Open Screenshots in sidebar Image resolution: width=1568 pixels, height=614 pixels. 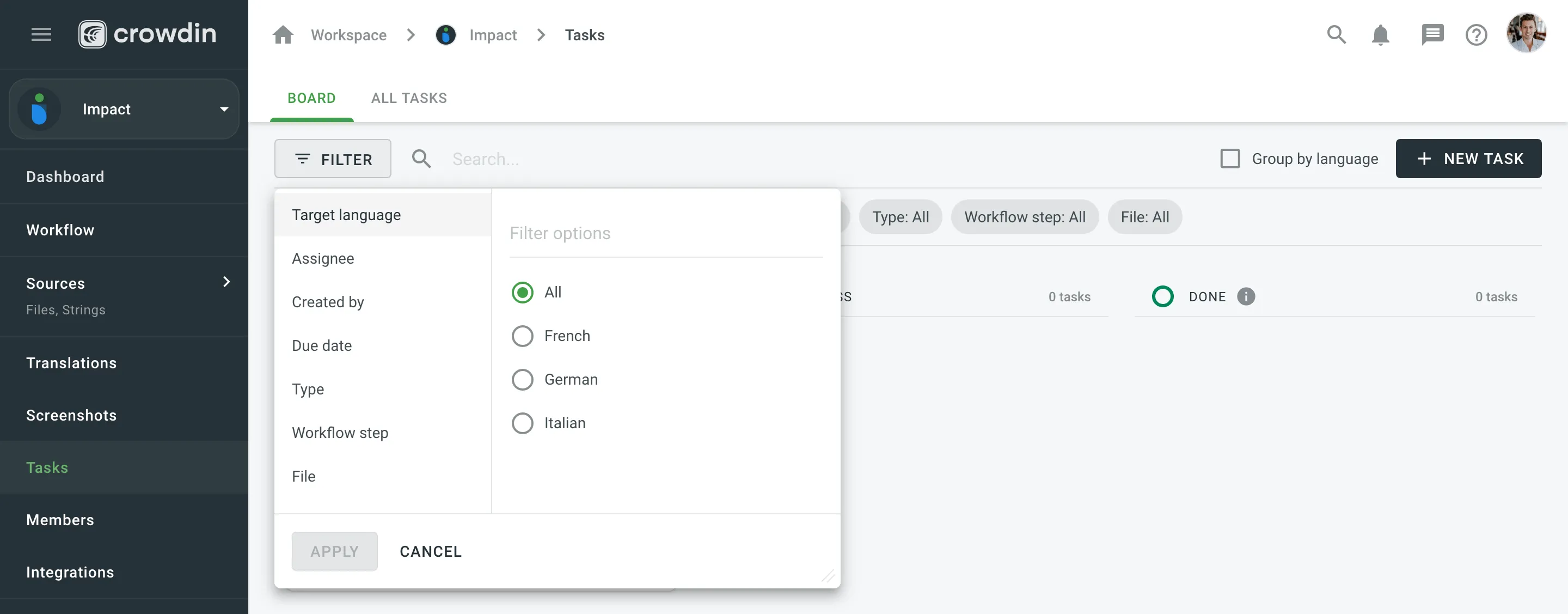tap(124, 416)
